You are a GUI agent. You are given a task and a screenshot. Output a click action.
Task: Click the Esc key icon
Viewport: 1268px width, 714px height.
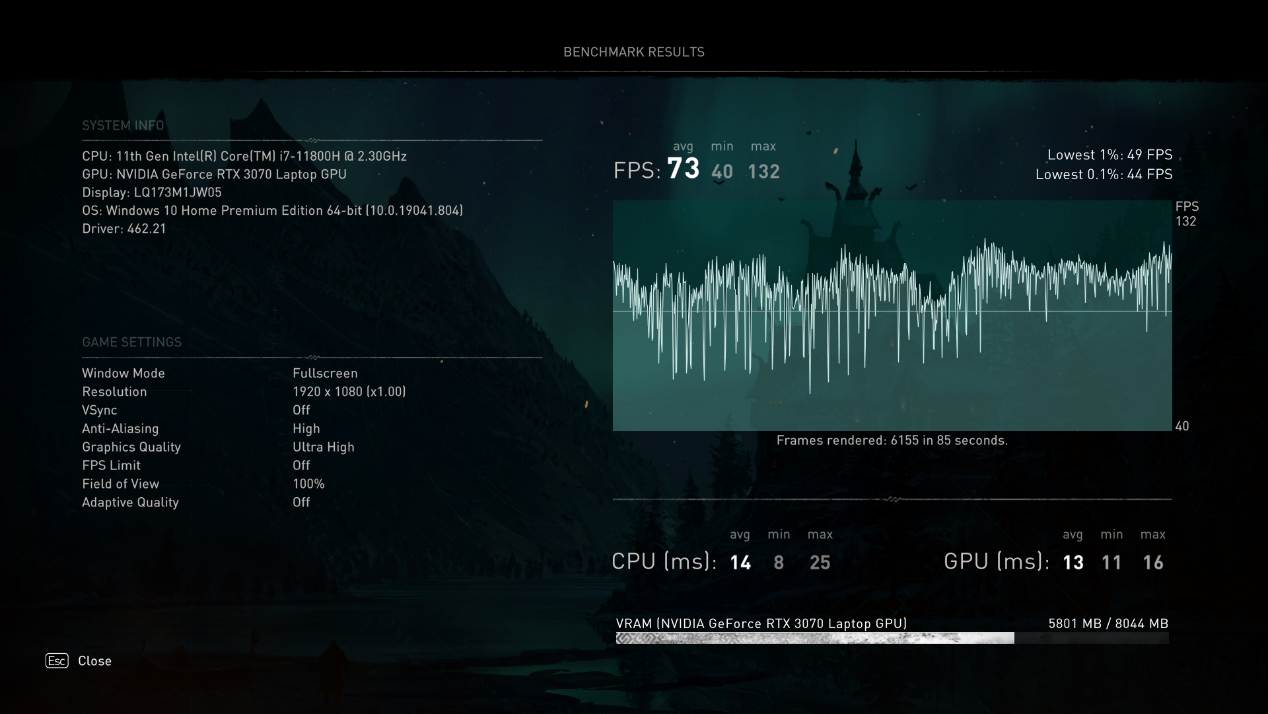click(57, 661)
